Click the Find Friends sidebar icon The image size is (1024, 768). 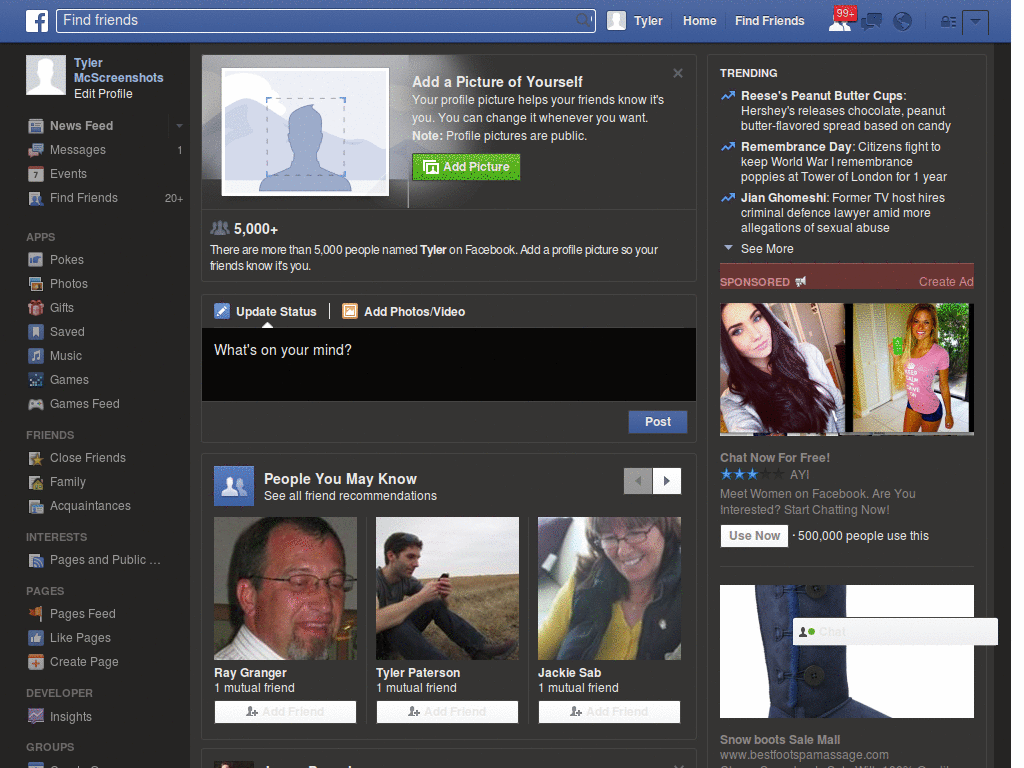(36, 199)
